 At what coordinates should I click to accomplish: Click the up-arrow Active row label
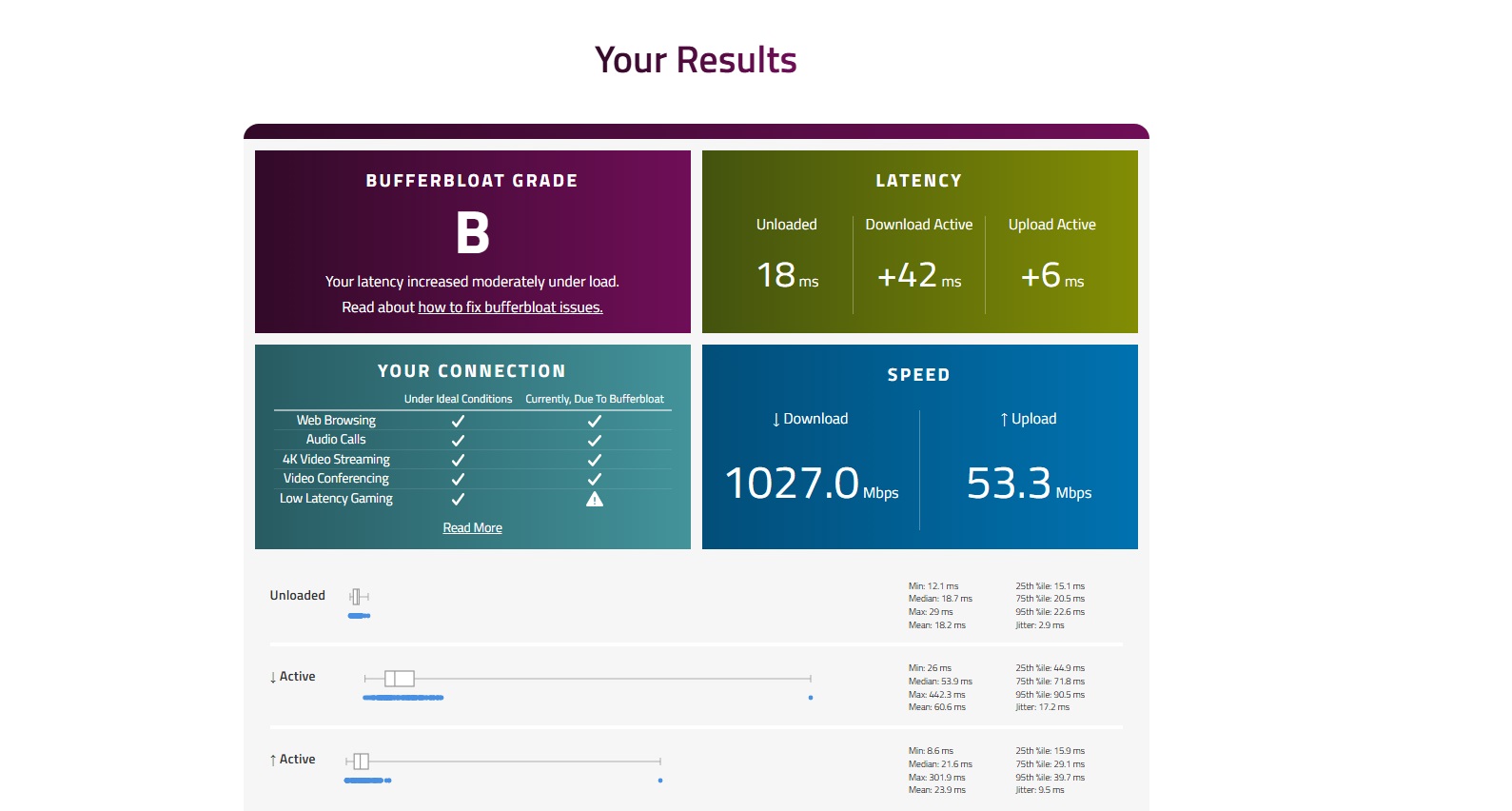coord(292,760)
